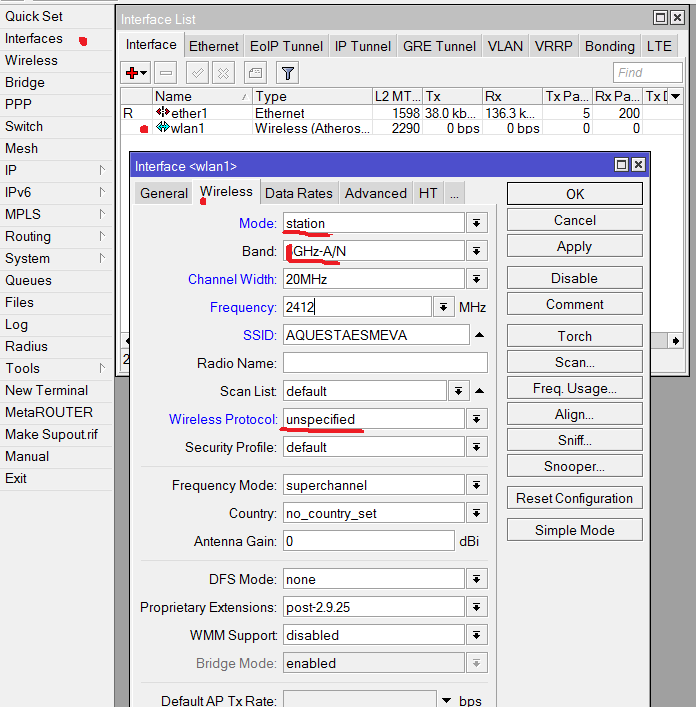The width and height of the screenshot is (696, 707).
Task: Click the Torch button
Action: [x=575, y=336]
